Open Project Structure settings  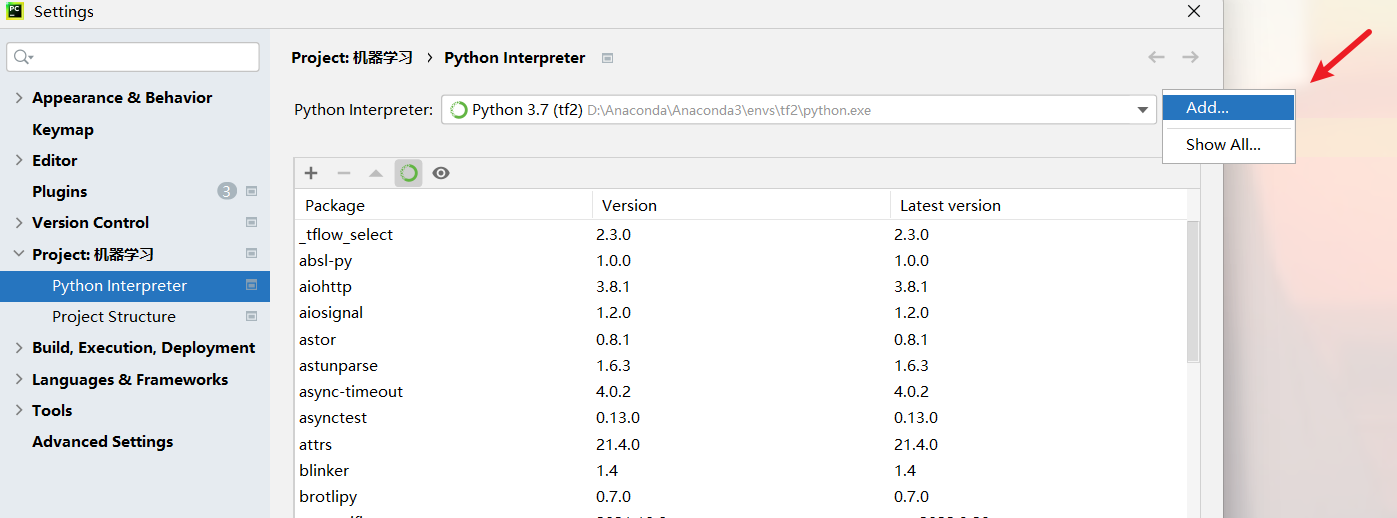[x=114, y=317]
